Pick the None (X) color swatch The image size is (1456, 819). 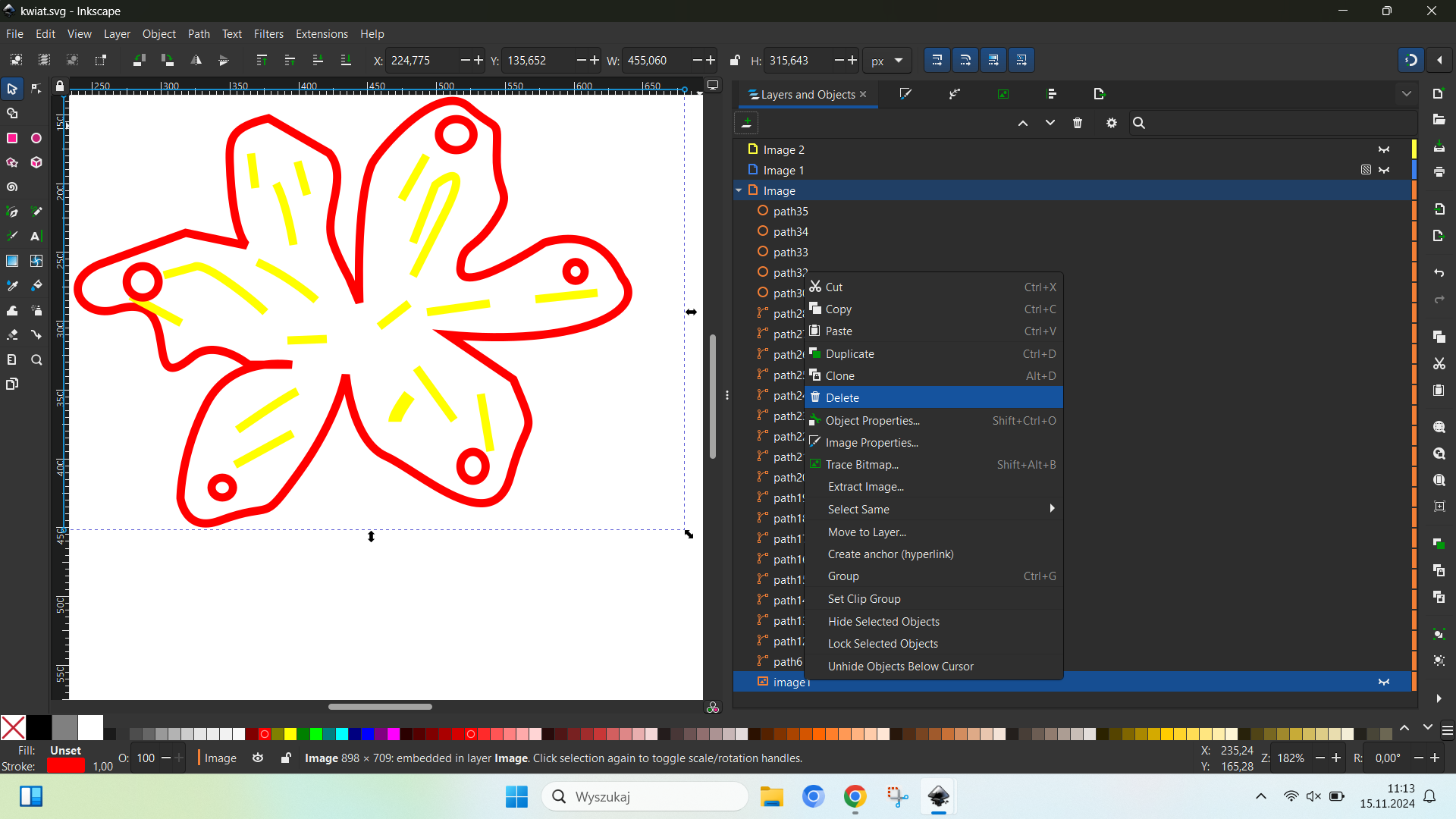pos(13,728)
